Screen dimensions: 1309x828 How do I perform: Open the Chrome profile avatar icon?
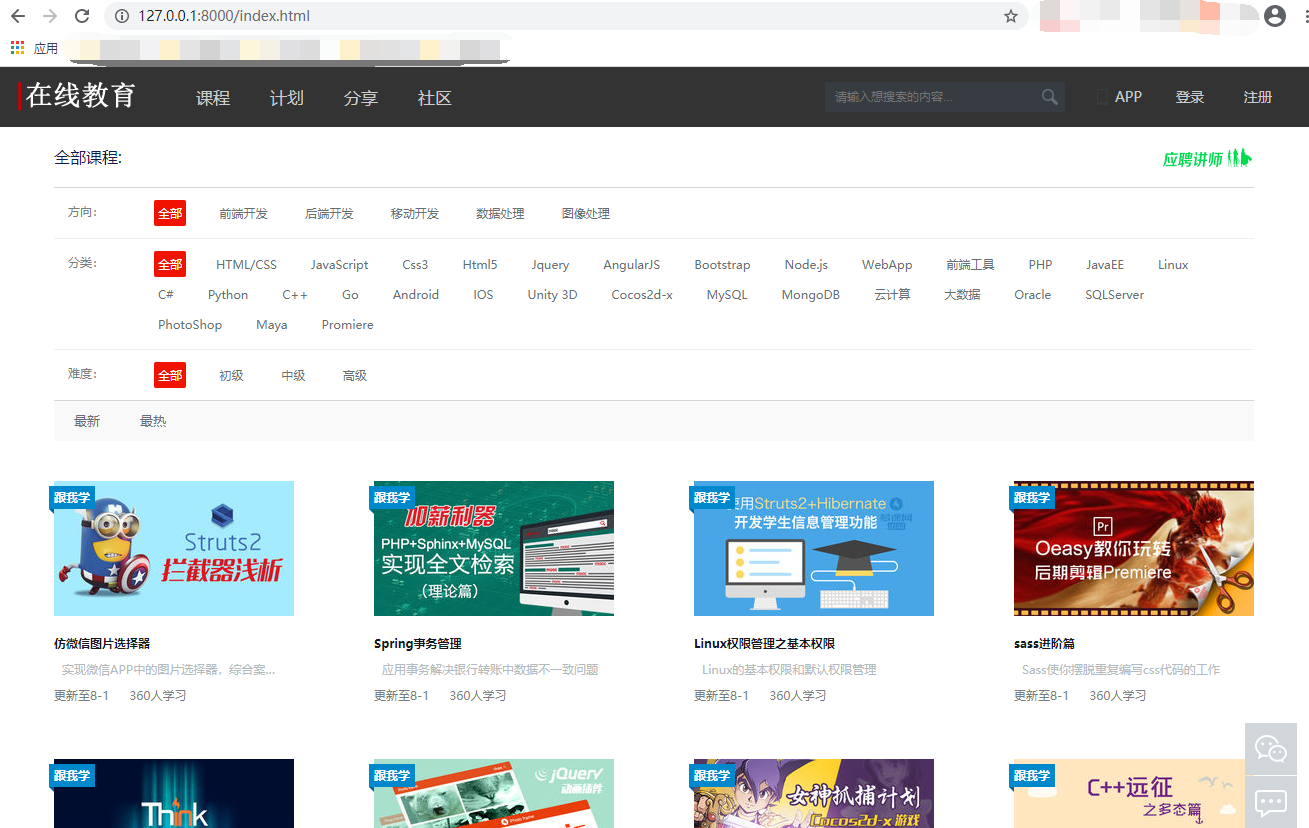click(x=1274, y=16)
